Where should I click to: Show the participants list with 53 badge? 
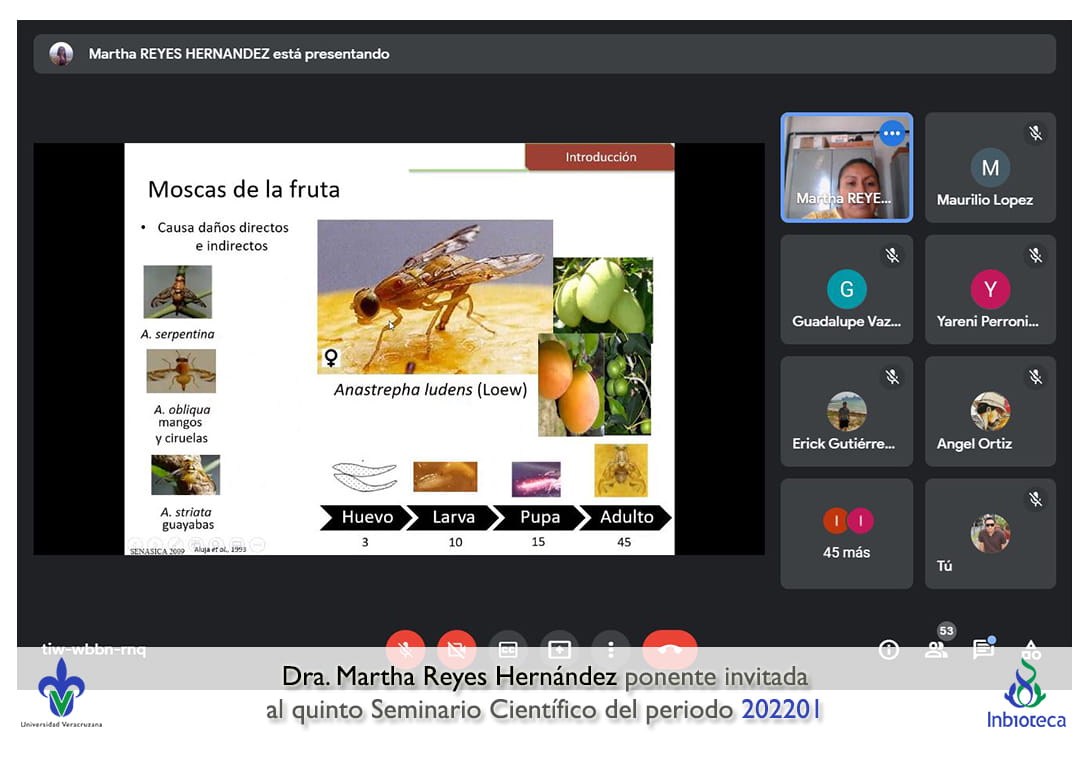tap(936, 648)
